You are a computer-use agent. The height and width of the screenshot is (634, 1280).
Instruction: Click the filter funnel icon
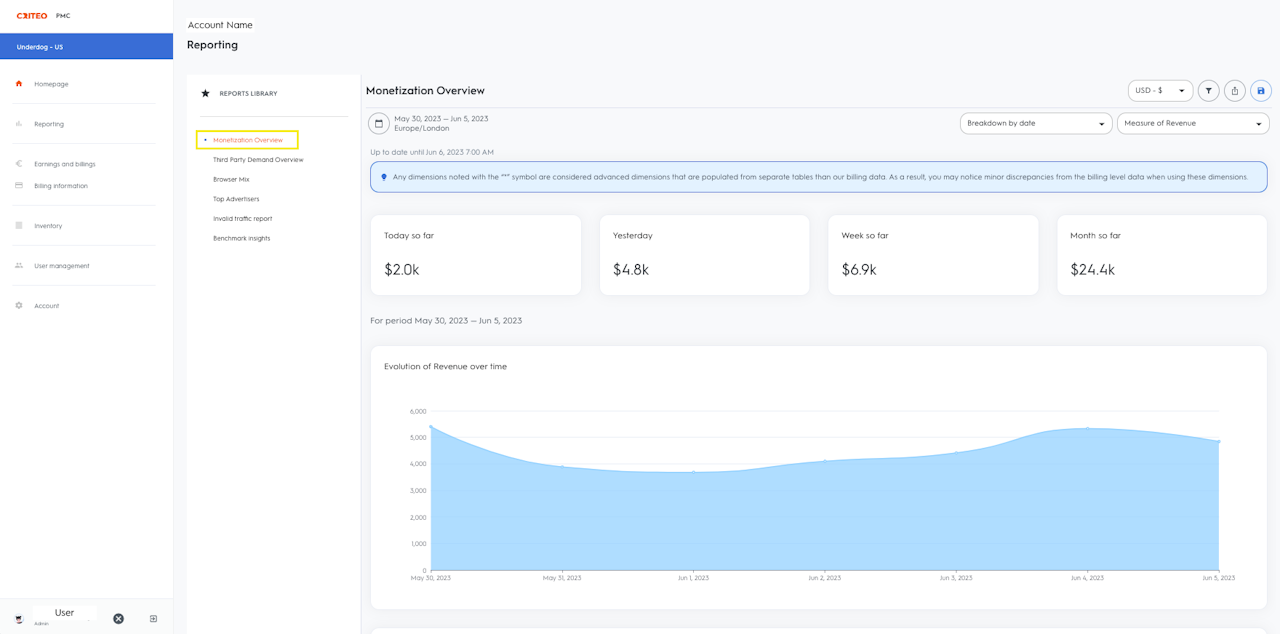(x=1208, y=91)
